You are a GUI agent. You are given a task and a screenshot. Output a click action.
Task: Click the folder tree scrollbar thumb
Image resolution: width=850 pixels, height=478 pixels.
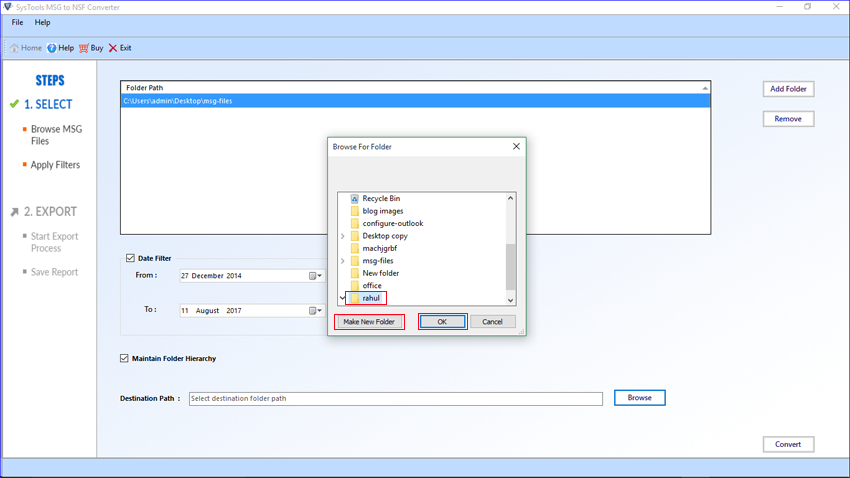(510, 267)
